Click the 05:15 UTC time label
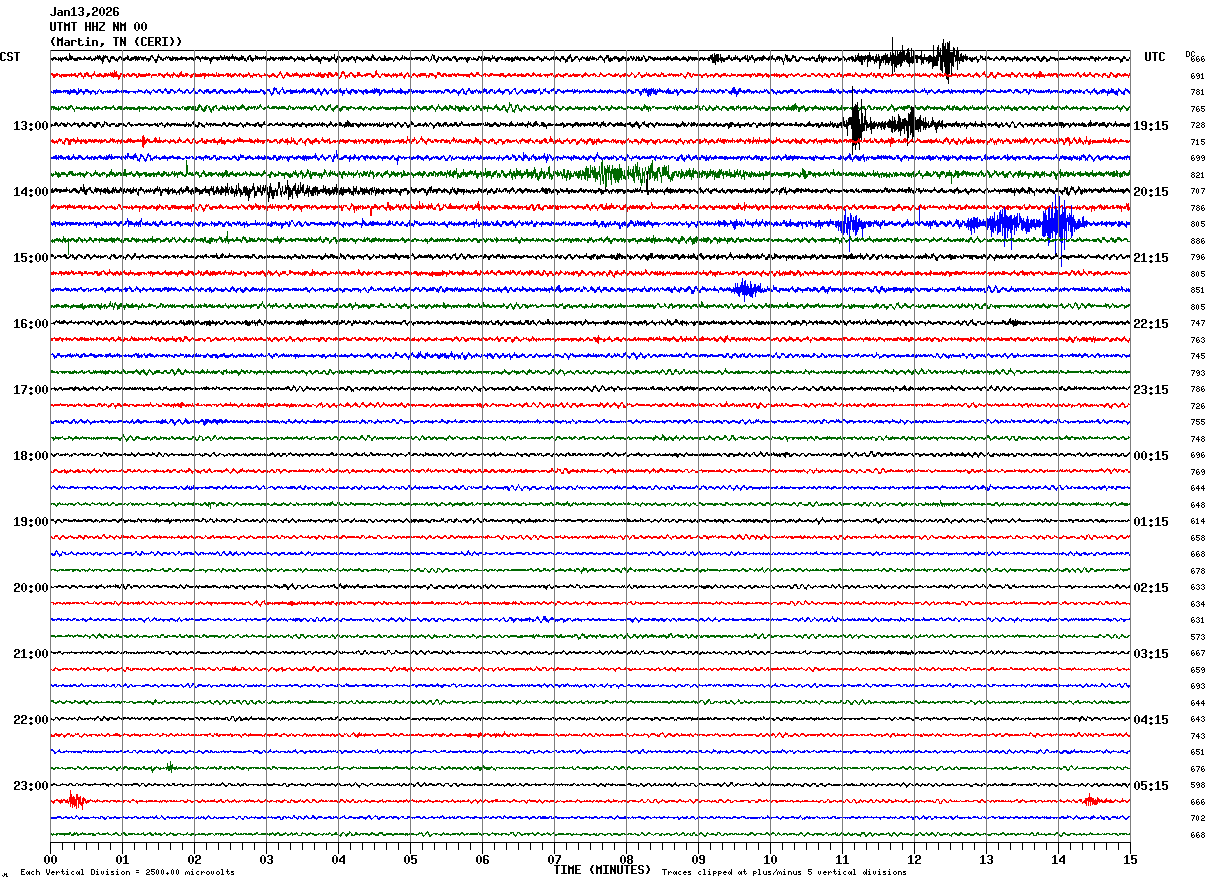 1151,786
